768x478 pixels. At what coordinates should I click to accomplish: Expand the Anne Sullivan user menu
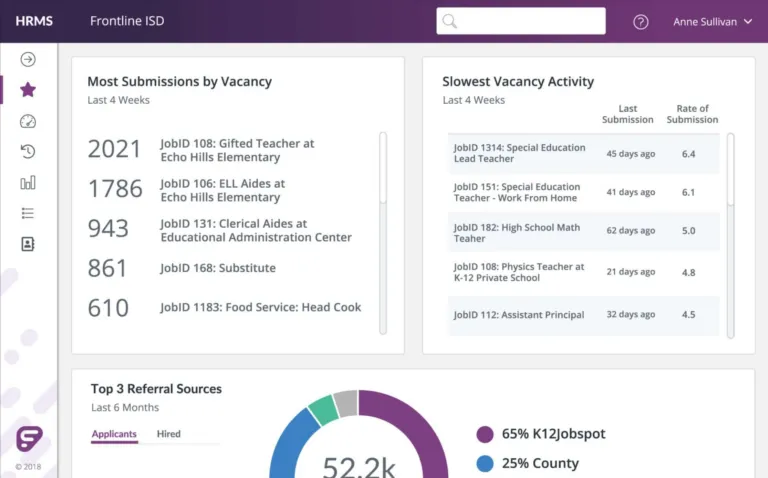tap(712, 22)
